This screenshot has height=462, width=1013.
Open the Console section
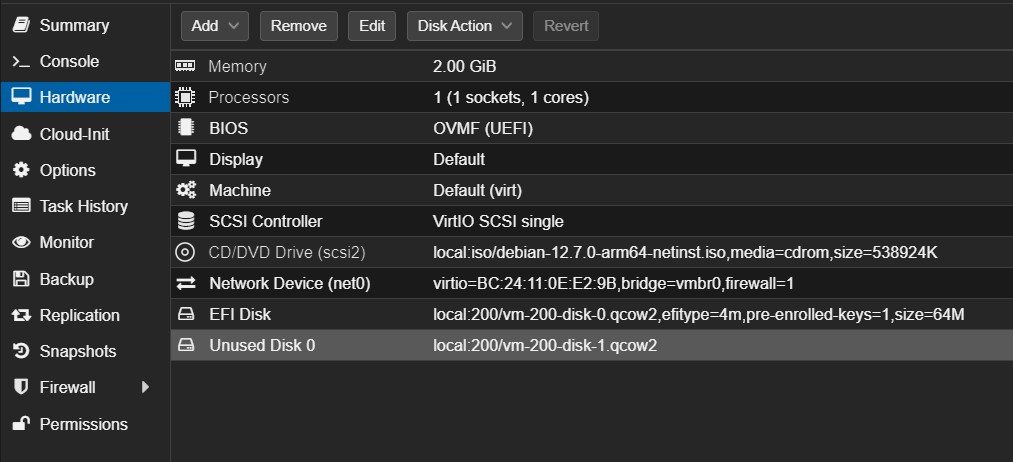pos(69,61)
